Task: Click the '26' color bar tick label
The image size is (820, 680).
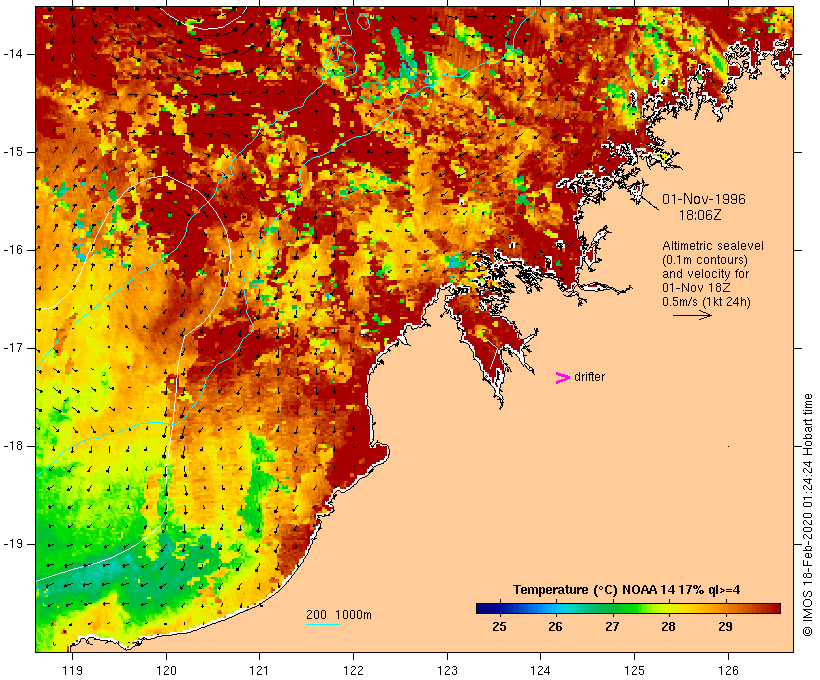Action: [x=555, y=627]
